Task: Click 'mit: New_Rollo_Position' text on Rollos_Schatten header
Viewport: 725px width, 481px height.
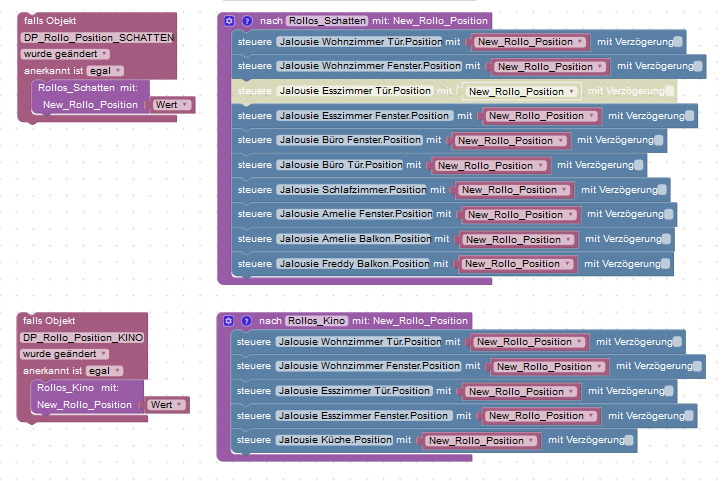Action: coord(430,21)
